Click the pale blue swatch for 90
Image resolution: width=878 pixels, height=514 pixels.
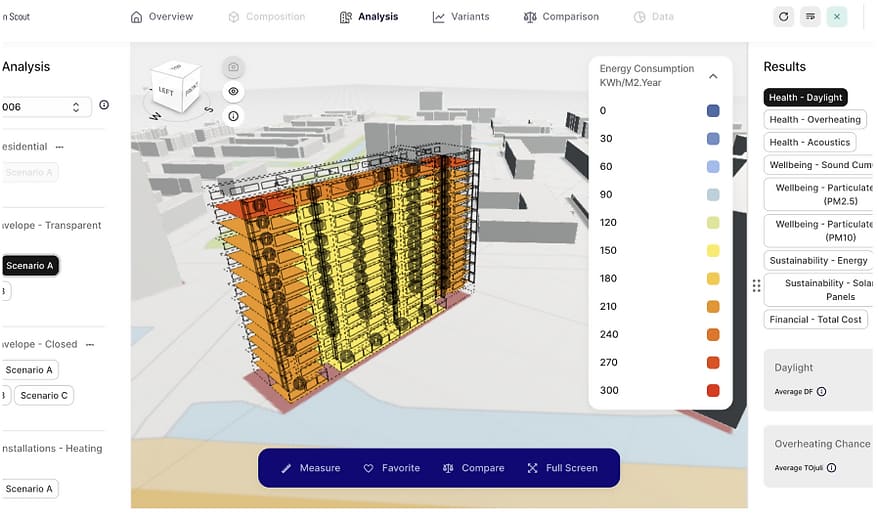(713, 195)
